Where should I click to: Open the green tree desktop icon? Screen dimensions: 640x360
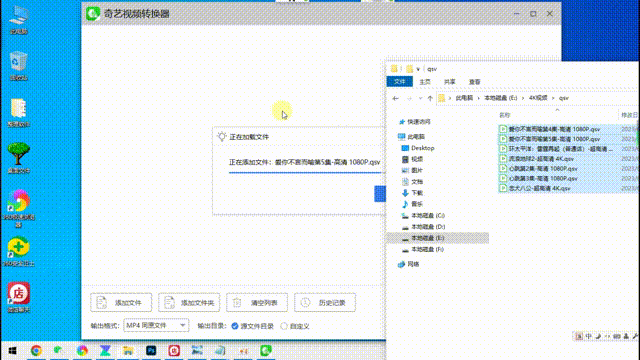[x=18, y=158]
